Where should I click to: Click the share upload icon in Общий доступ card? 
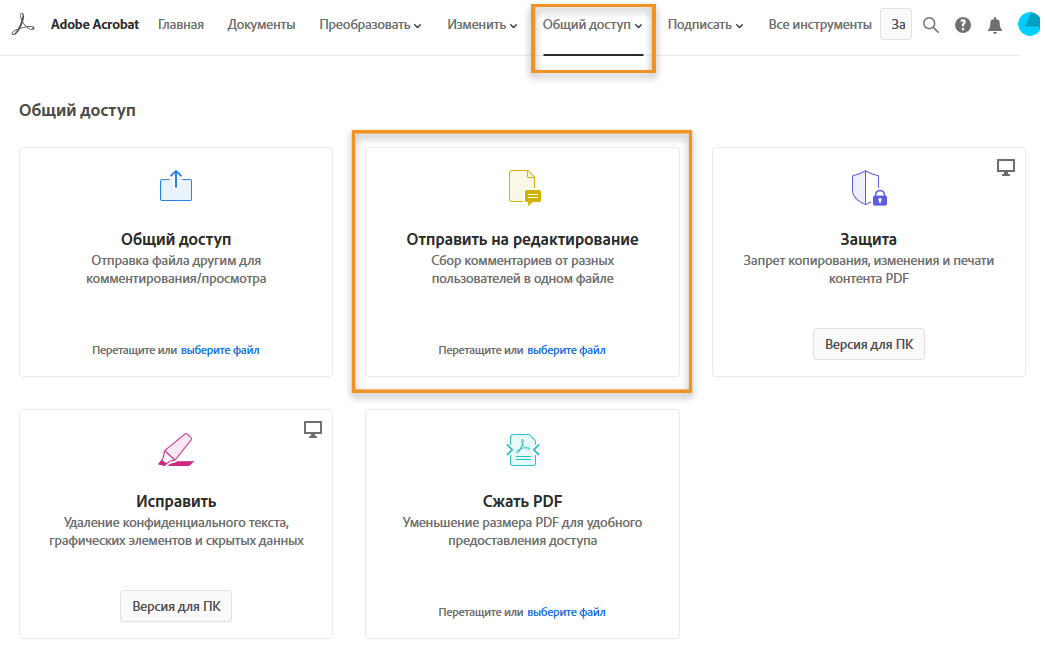tap(176, 185)
